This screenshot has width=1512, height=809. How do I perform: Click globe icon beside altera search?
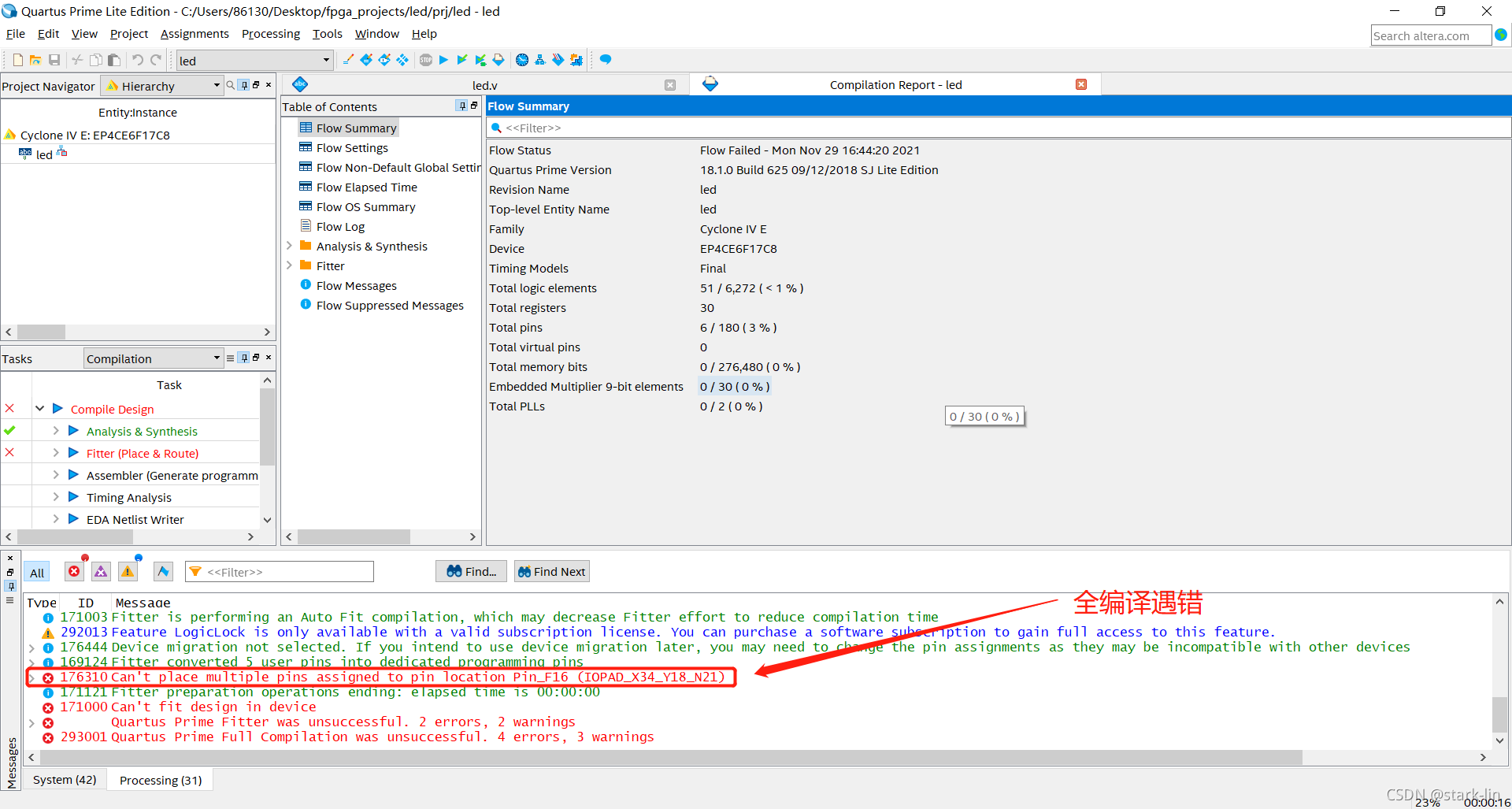tap(1501, 35)
